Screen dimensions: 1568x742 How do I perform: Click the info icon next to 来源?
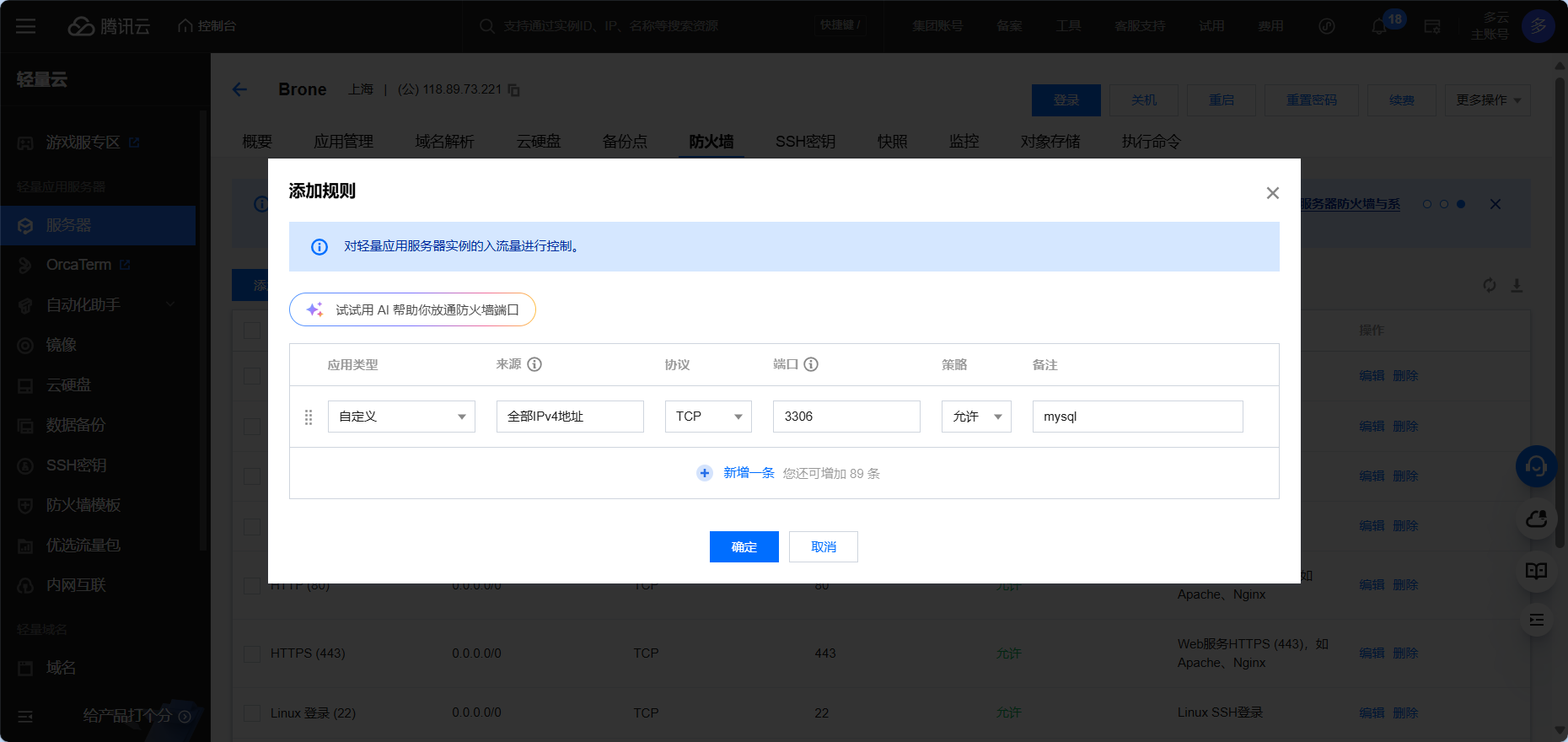point(534,364)
